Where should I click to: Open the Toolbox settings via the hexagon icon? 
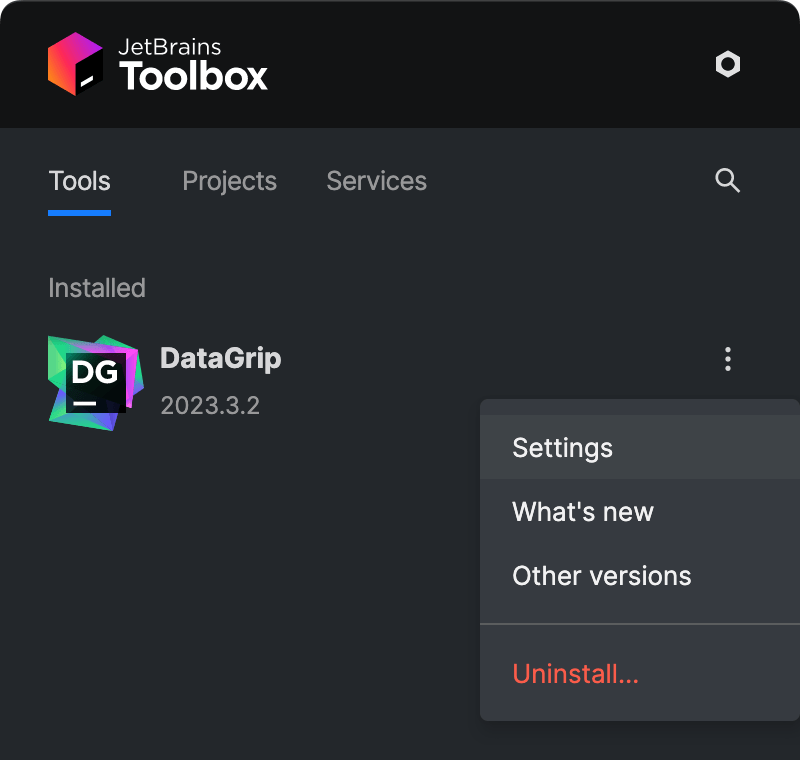click(x=727, y=64)
